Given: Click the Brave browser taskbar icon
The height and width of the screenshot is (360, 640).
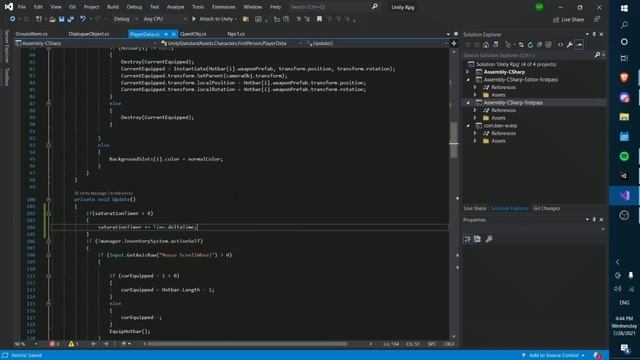Looking at the screenshot, I should 624,78.
